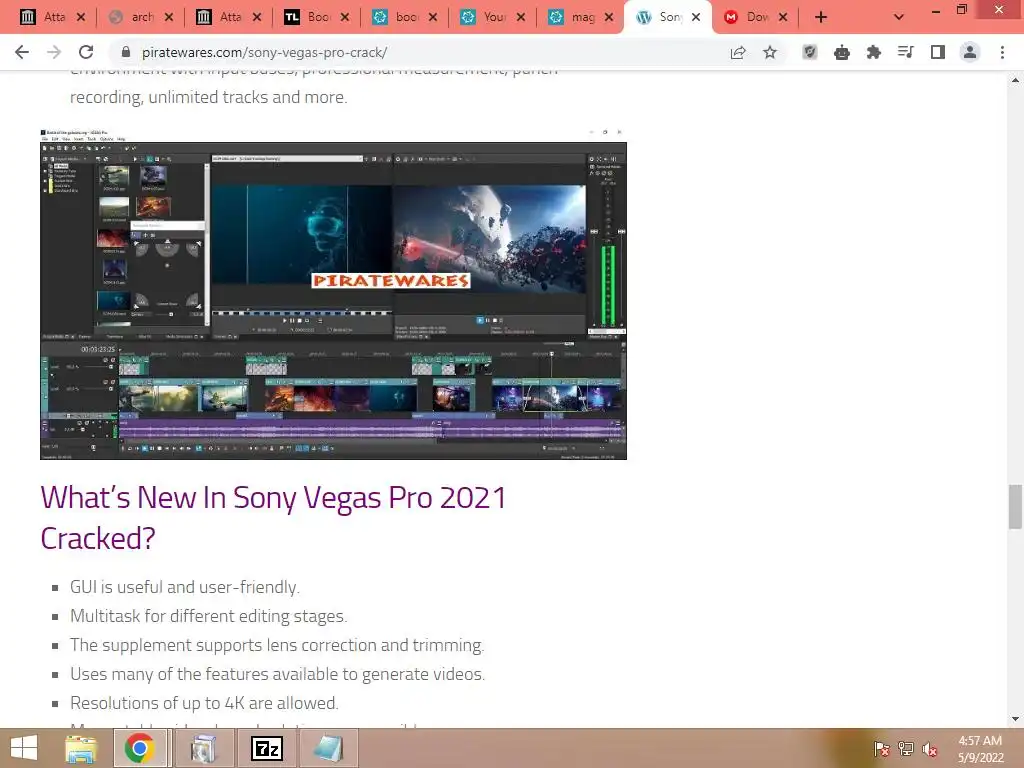Screen dimensions: 1024x768
Task: Click the forward navigation arrow
Action: [x=54, y=52]
